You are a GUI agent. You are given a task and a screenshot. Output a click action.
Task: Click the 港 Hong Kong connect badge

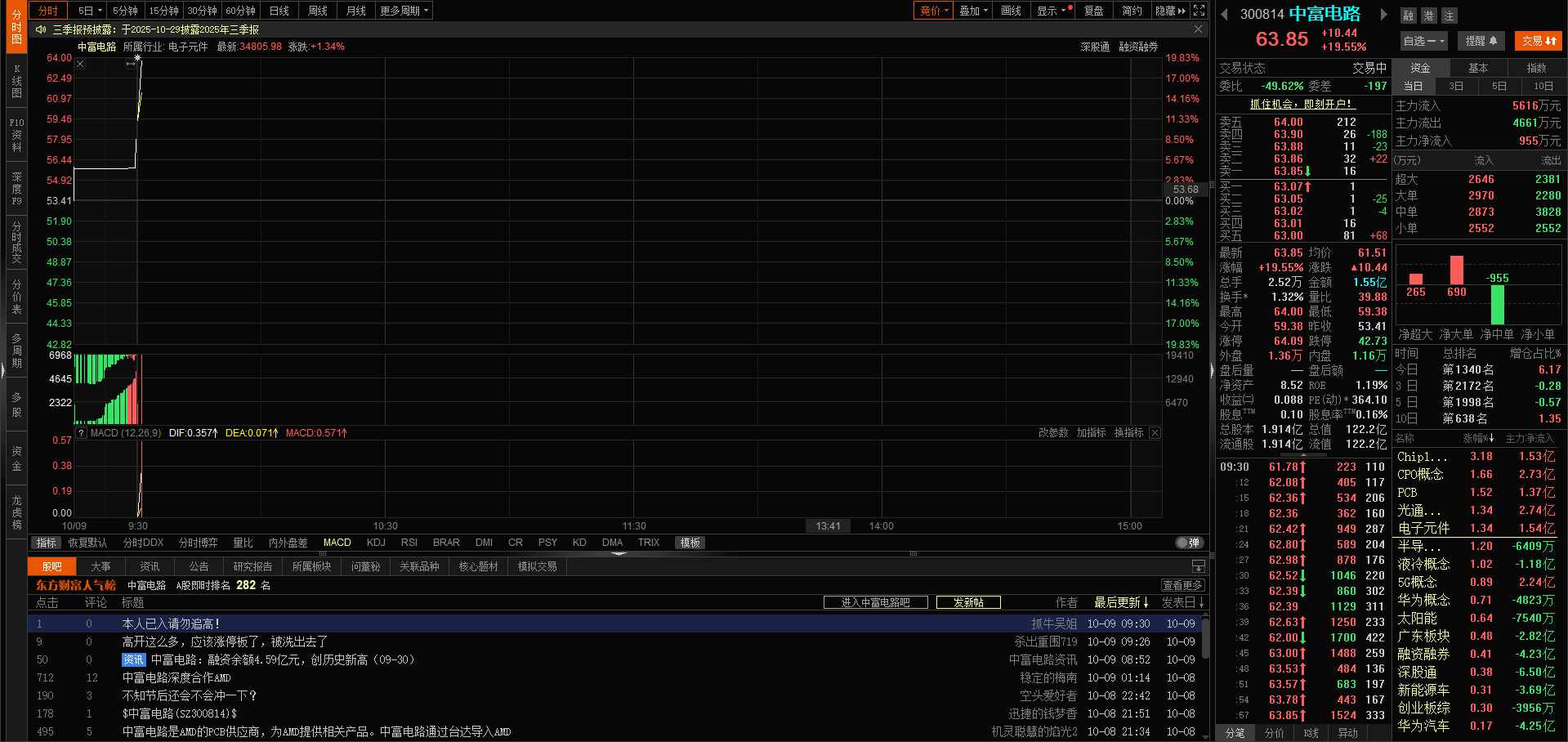pyautogui.click(x=1428, y=16)
